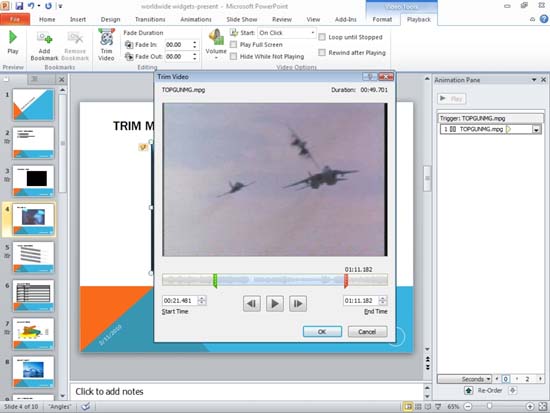550x413 pixels.
Task: Switch to the Home tab
Action: [x=47, y=19]
